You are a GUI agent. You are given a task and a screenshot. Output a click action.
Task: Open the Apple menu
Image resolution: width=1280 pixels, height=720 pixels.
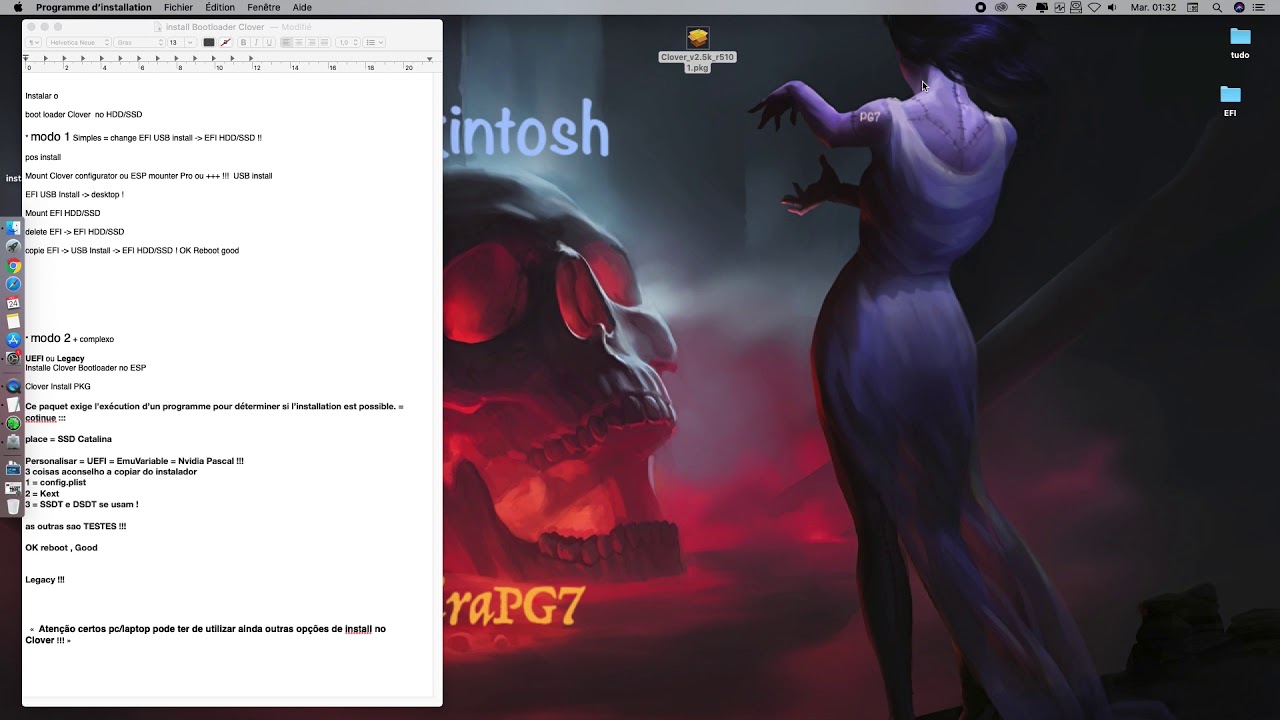[x=17, y=7]
